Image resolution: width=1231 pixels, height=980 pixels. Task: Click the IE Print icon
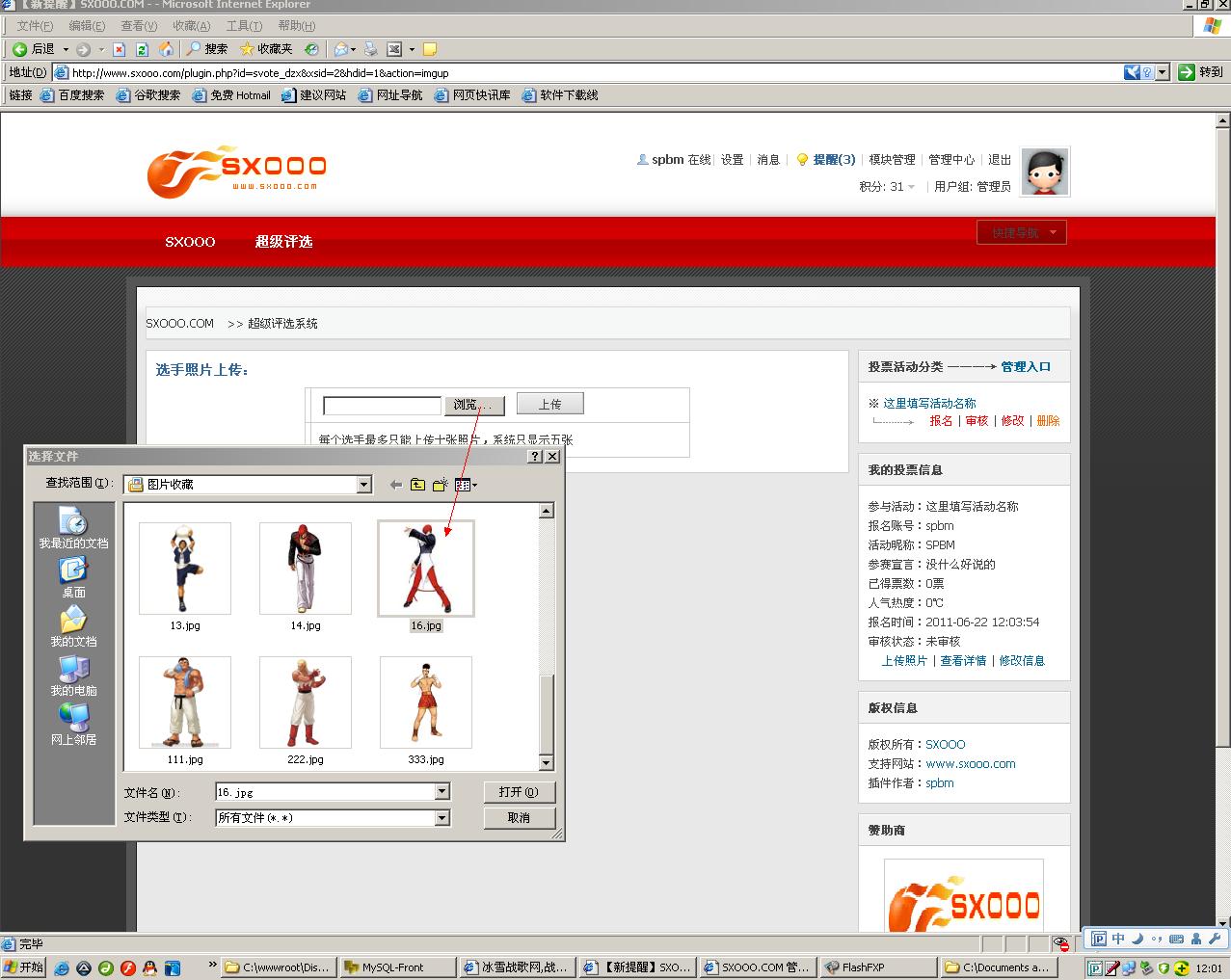tap(370, 49)
